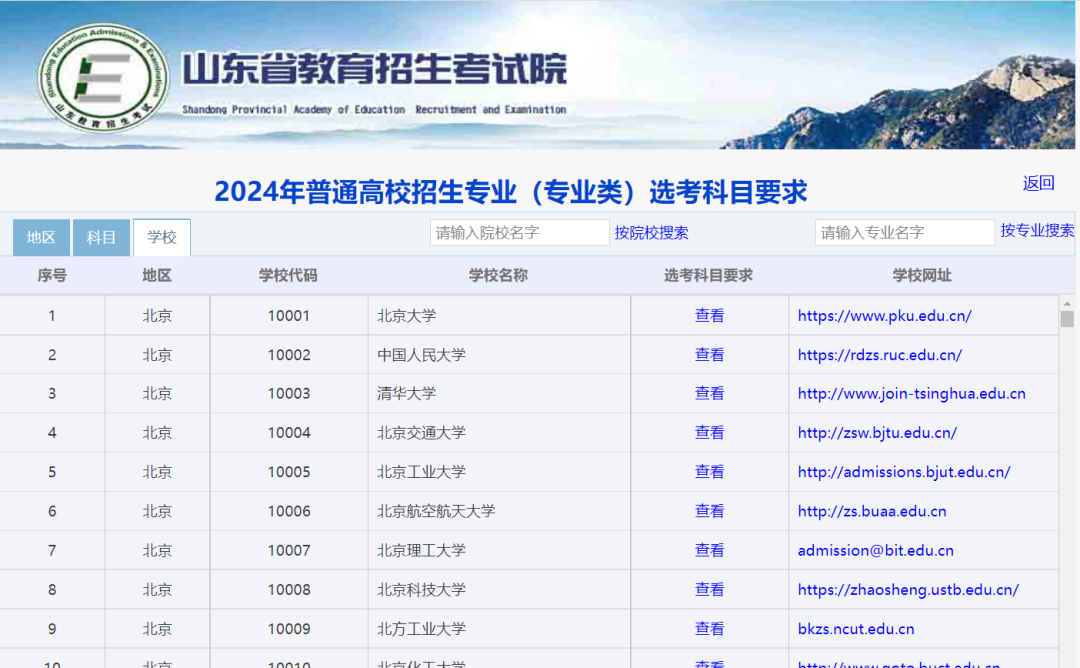Image resolution: width=1080 pixels, height=668 pixels.
Task: Open 查看 for 北京理工大学
Action: [709, 550]
